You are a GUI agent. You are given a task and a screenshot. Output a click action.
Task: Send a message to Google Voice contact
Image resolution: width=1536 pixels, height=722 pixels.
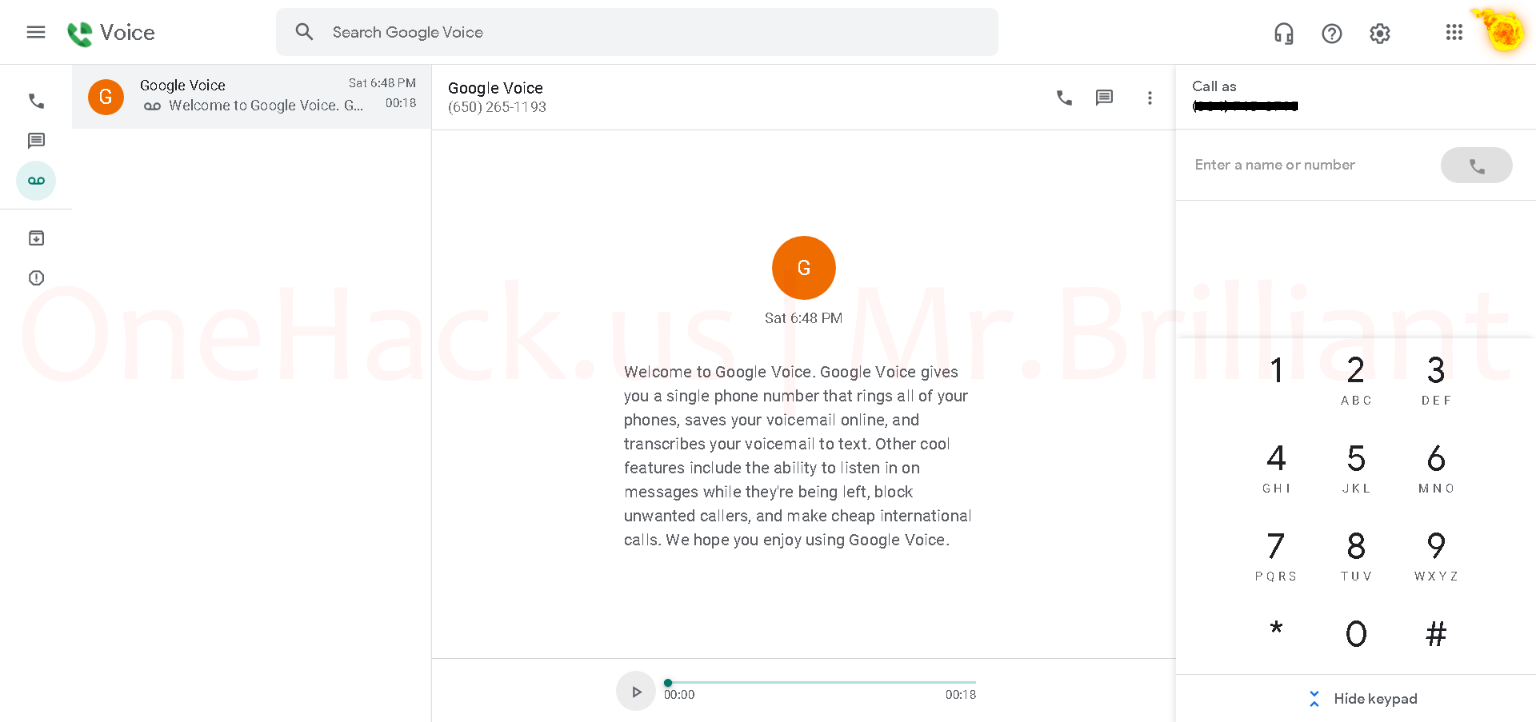tap(1104, 98)
